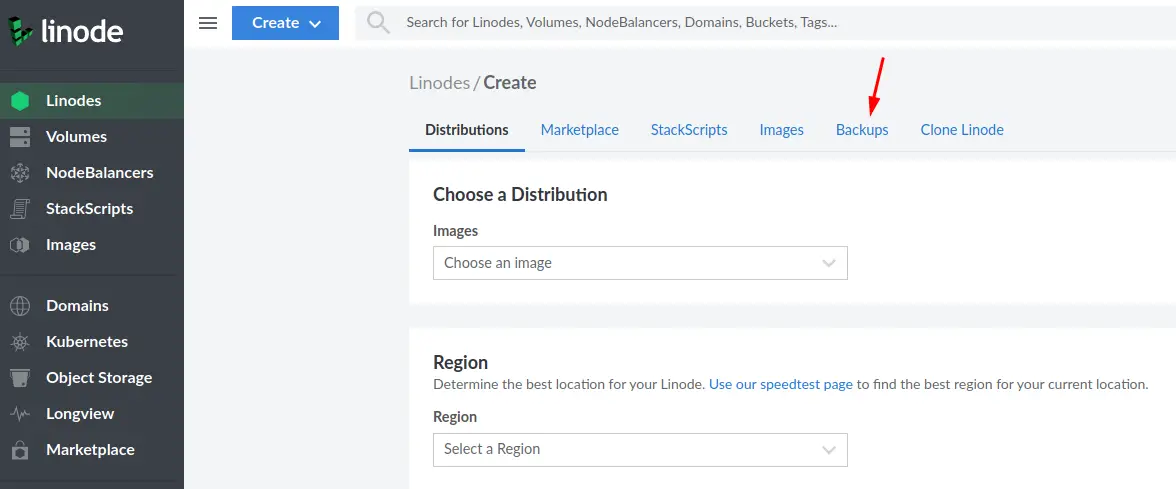
Task: Click the StackScripts scroll icon in sidebar
Action: click(20, 209)
